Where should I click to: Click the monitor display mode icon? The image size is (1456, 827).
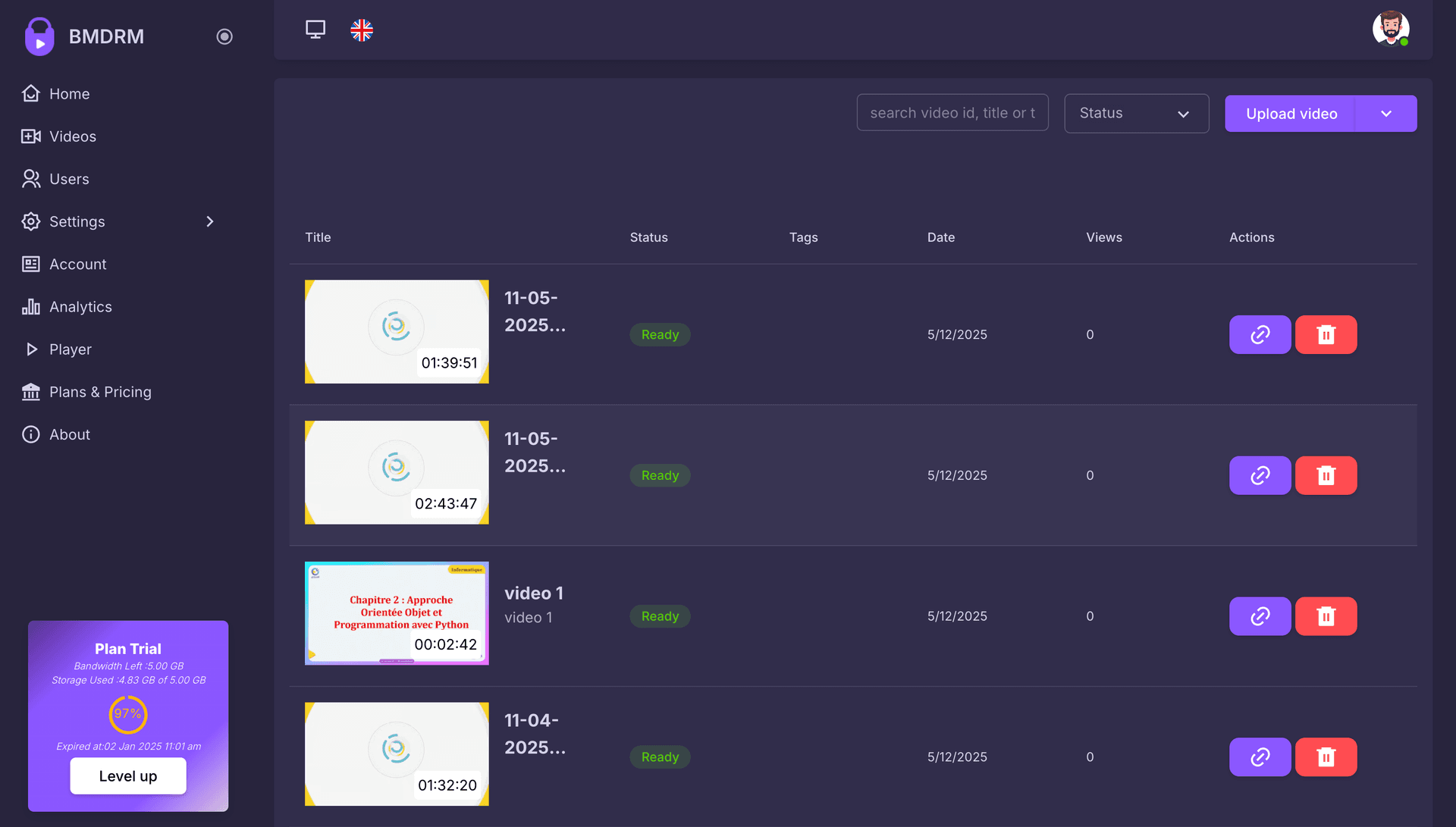coord(315,30)
